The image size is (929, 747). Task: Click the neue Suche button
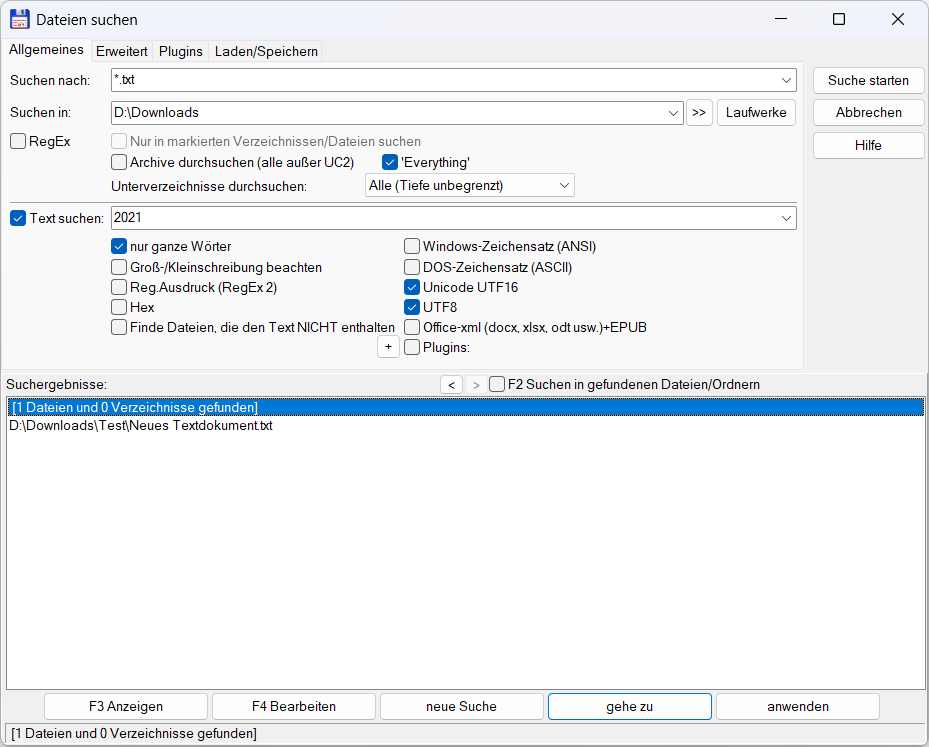[x=462, y=707]
